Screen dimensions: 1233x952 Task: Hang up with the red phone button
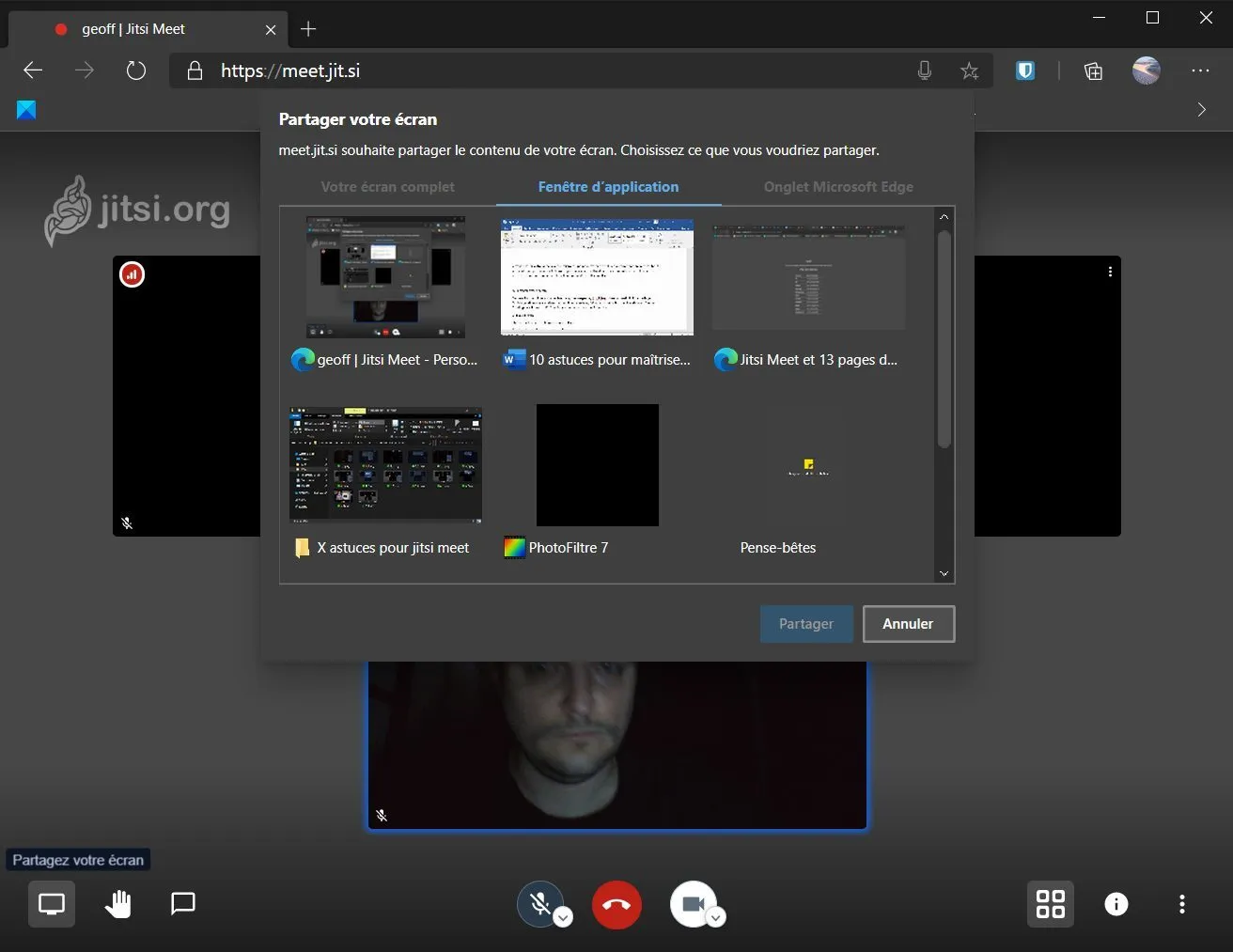[x=616, y=905]
